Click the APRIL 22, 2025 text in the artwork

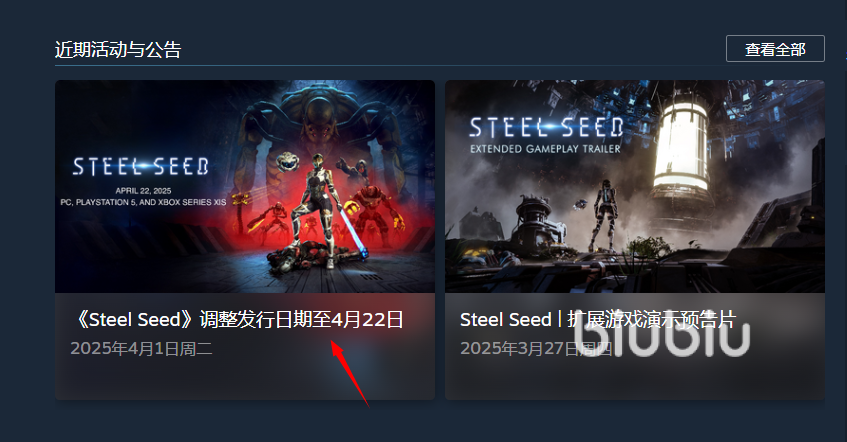coord(143,191)
